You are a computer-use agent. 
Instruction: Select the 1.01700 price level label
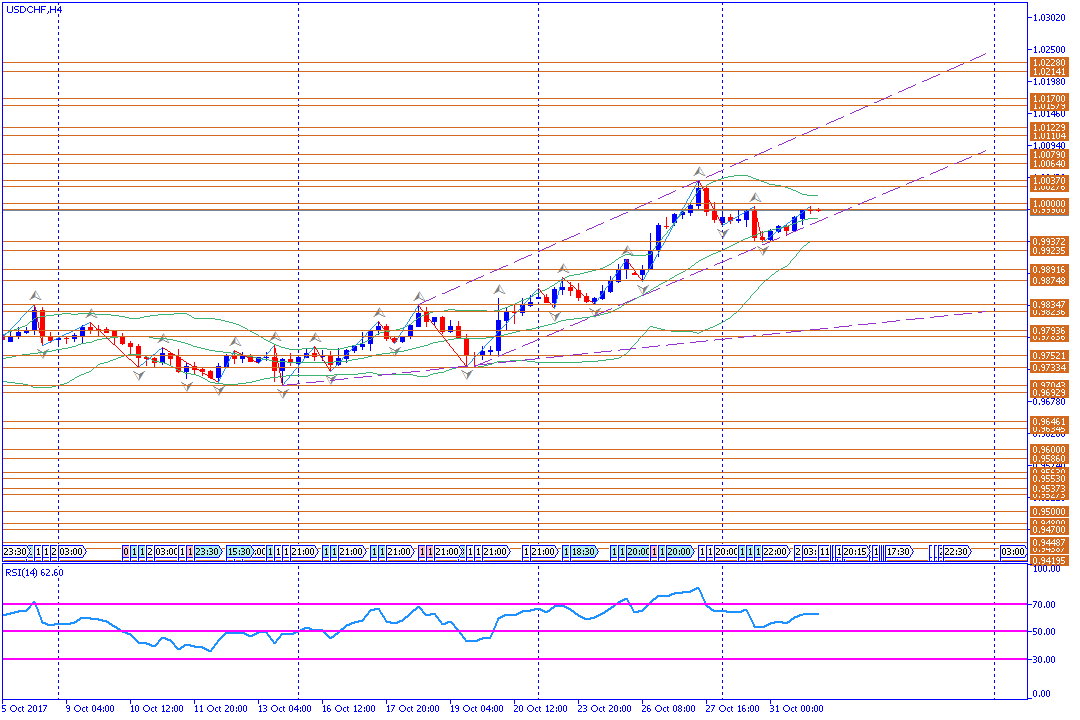(1048, 99)
